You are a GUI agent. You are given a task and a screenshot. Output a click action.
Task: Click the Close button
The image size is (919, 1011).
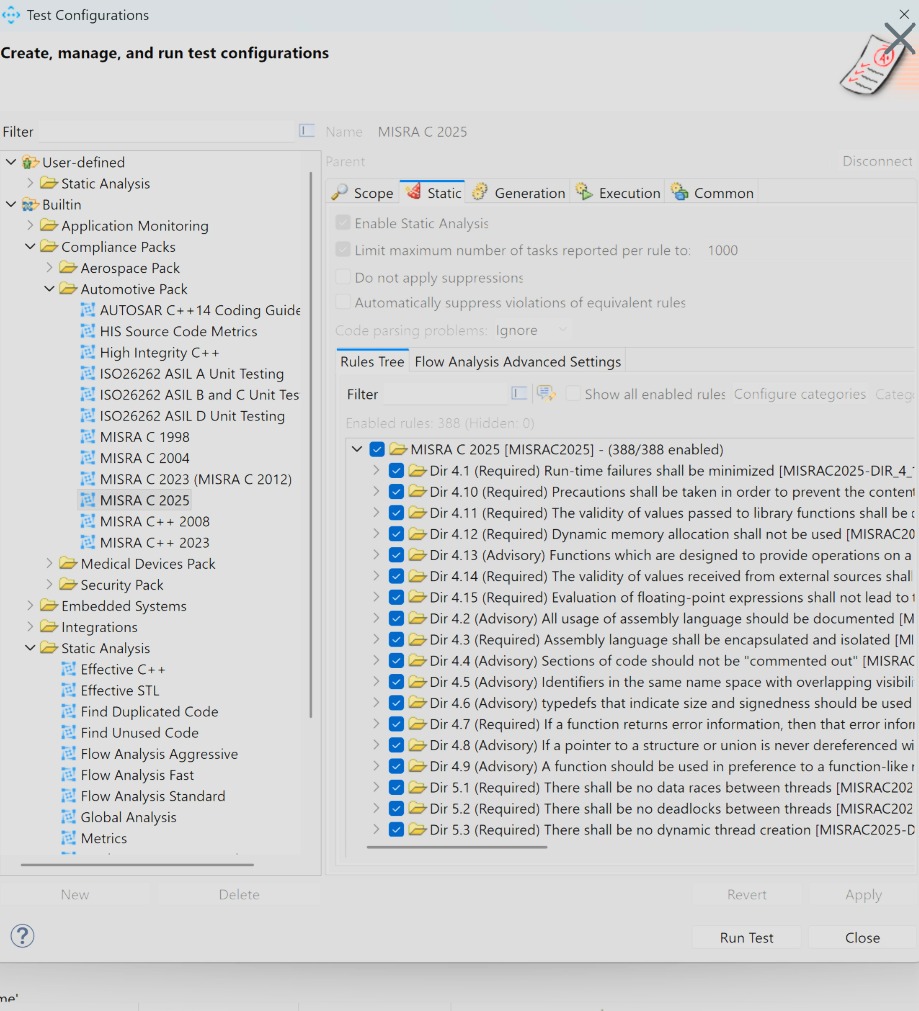click(x=862, y=937)
